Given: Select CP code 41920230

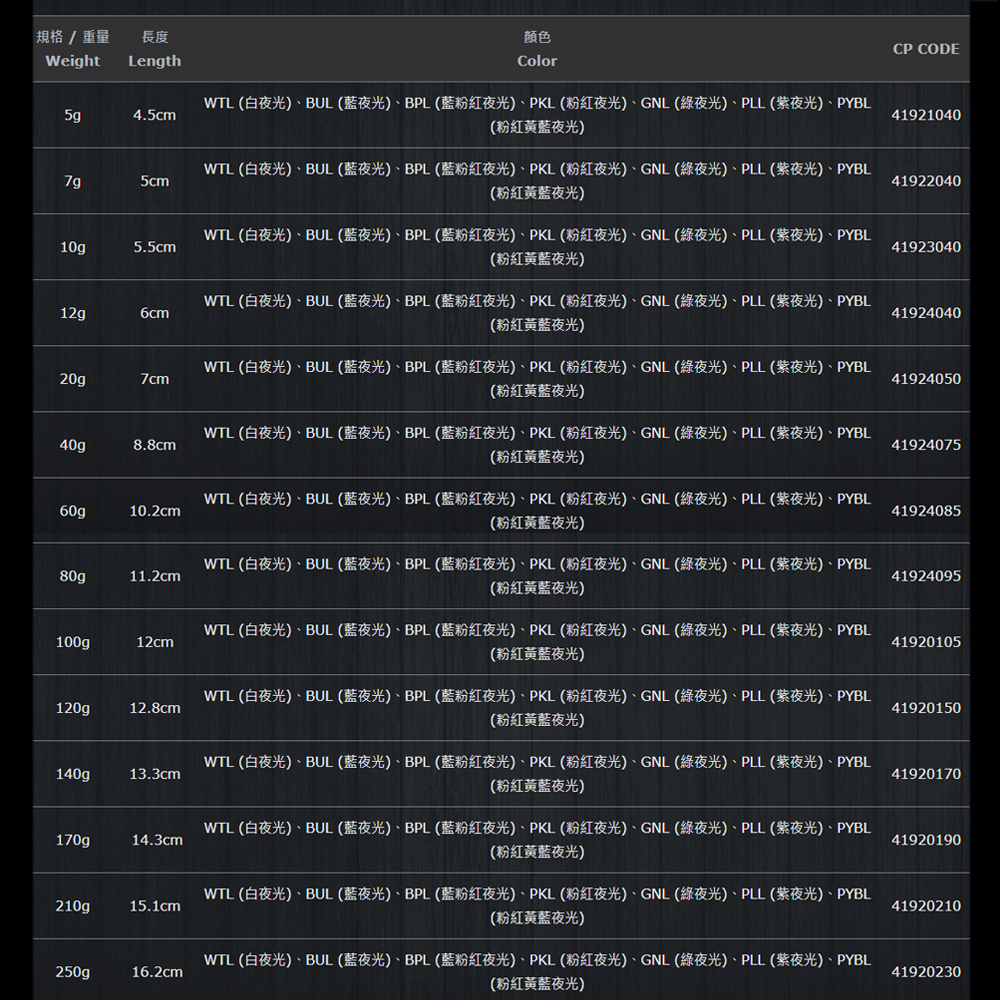Looking at the screenshot, I should point(925,972).
